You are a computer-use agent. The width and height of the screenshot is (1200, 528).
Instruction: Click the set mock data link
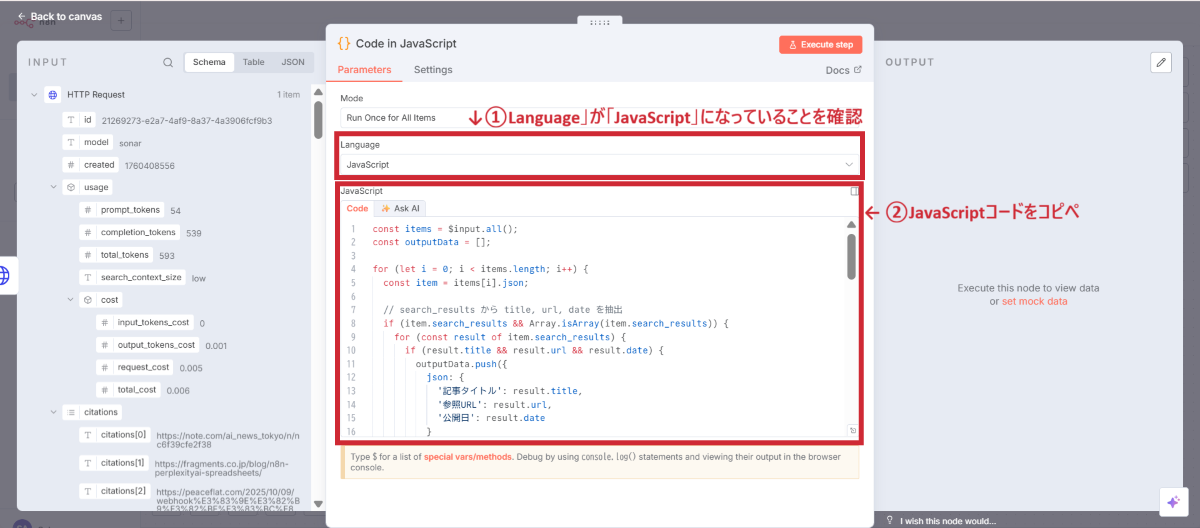tap(1034, 301)
